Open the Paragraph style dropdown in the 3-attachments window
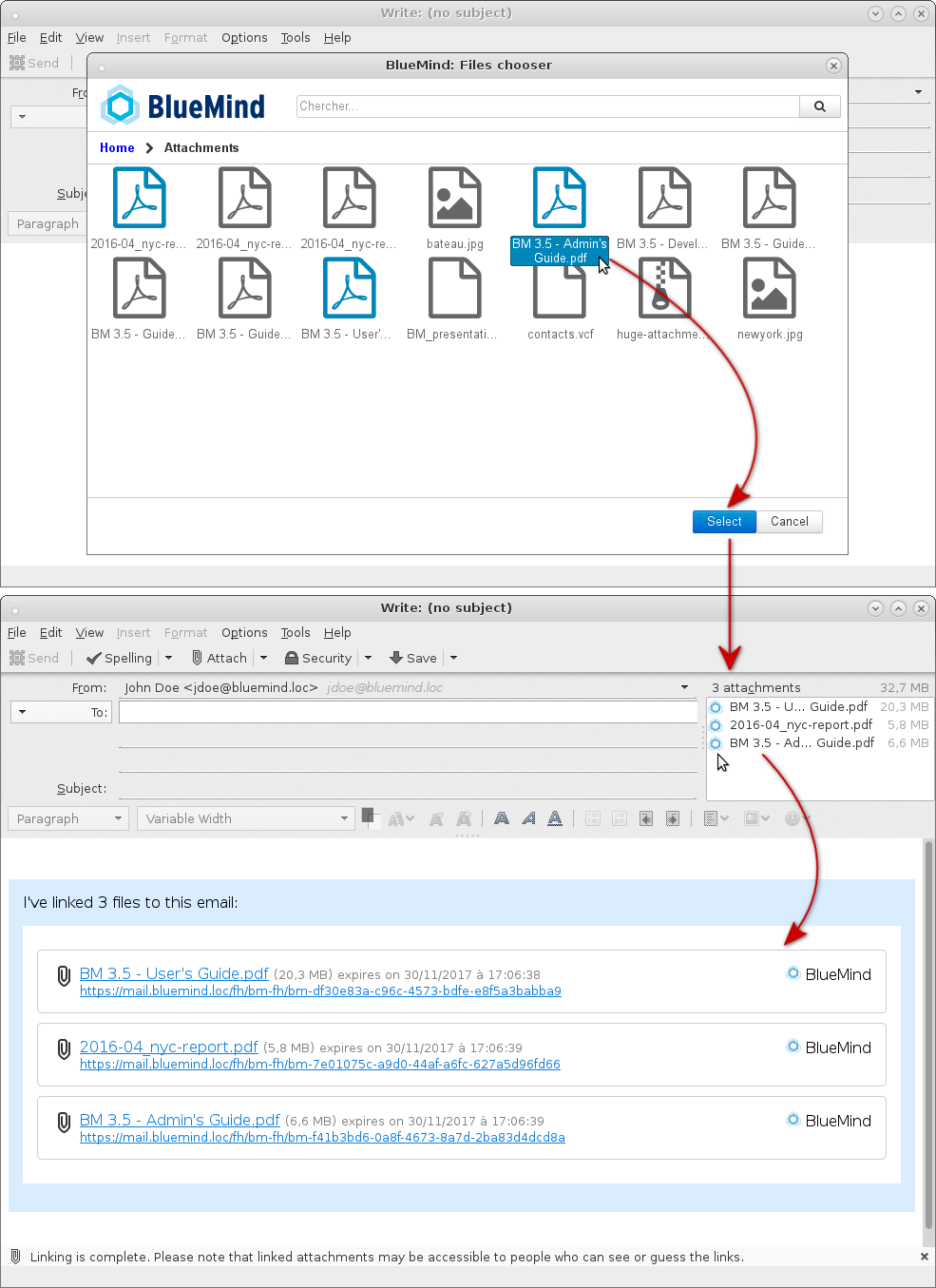Screen dimensions: 936x1288 (68, 818)
